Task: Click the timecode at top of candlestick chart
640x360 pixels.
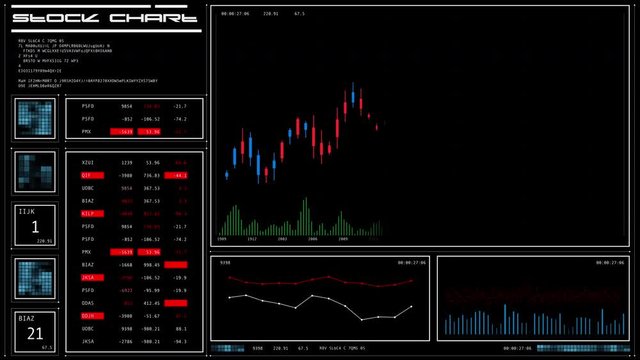Action: pyautogui.click(x=235, y=13)
